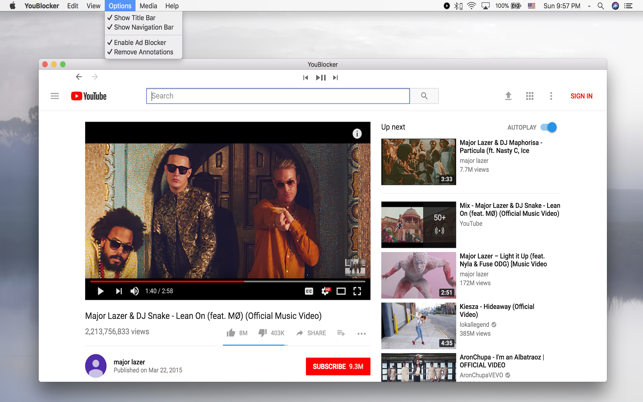The height and width of the screenshot is (402, 643).
Task: Click the search magnifier button
Action: pos(424,96)
